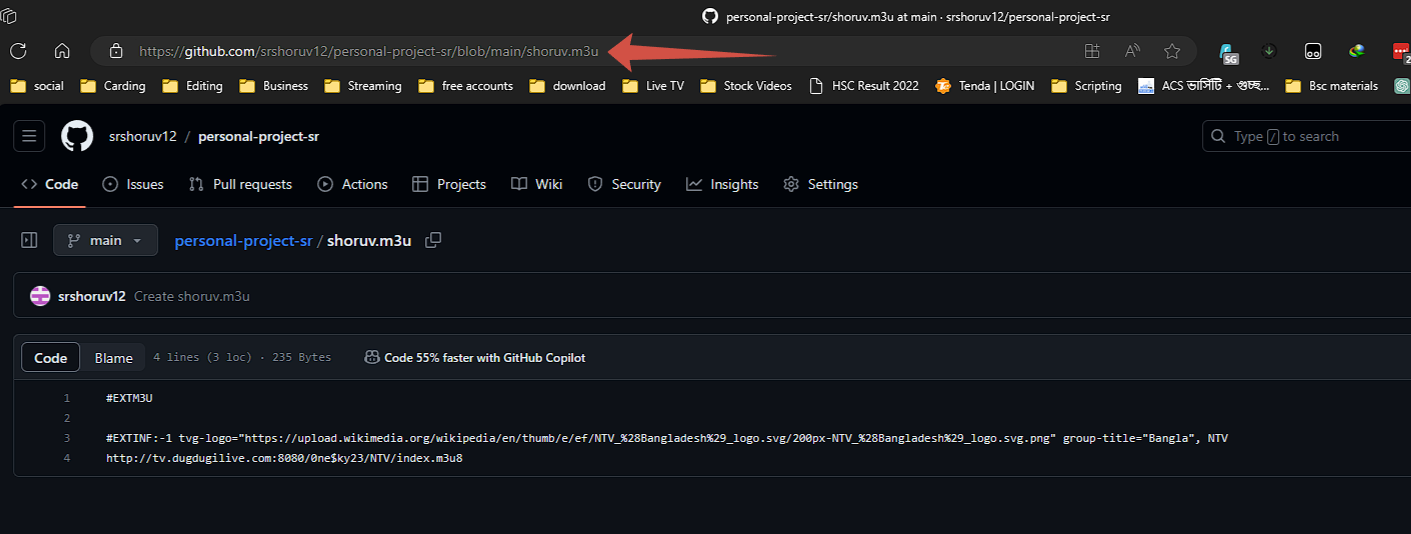
Task: Click the split screen icon in address bar
Action: tap(1092, 51)
